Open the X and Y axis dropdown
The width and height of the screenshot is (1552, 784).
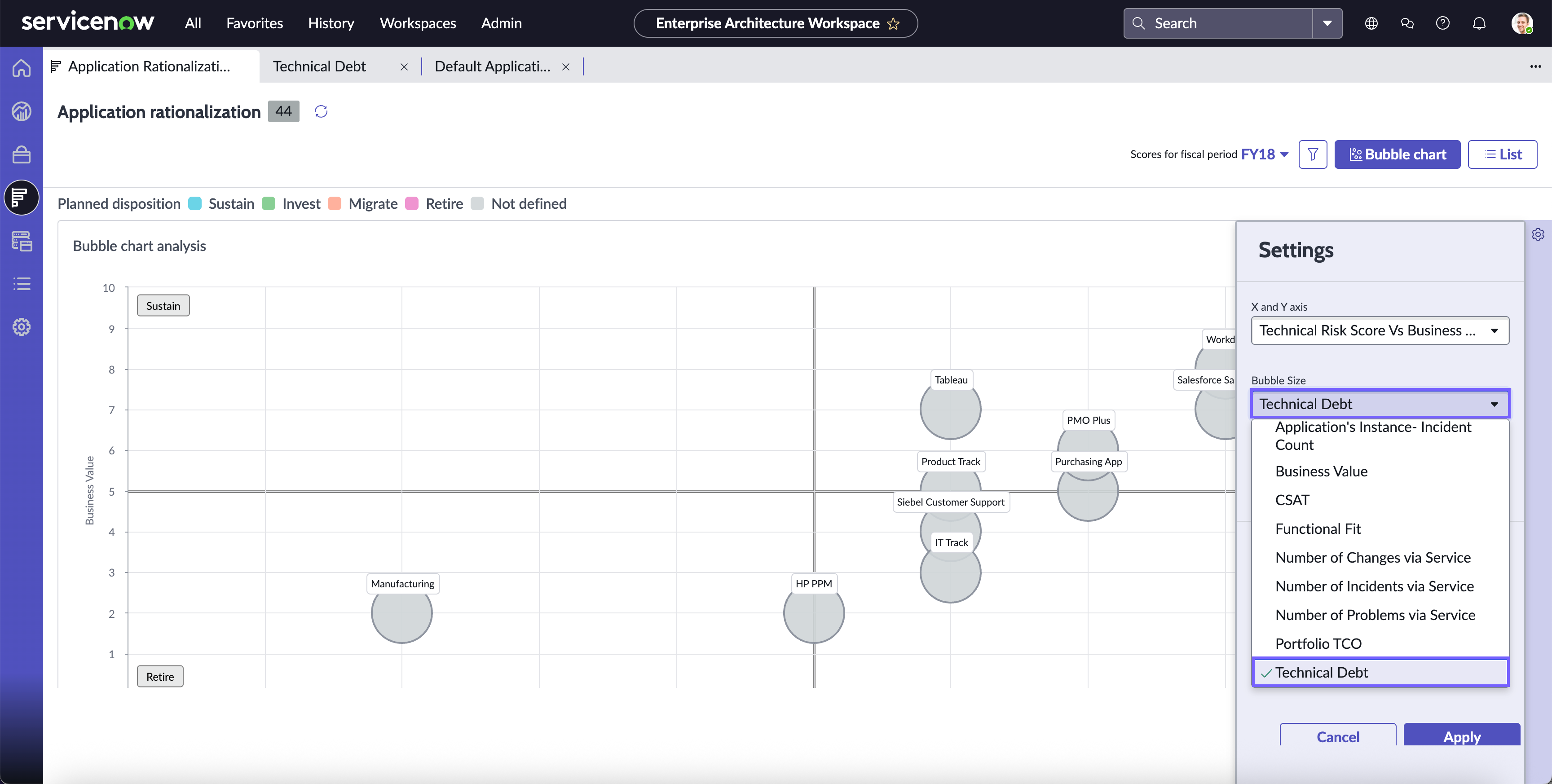point(1380,330)
